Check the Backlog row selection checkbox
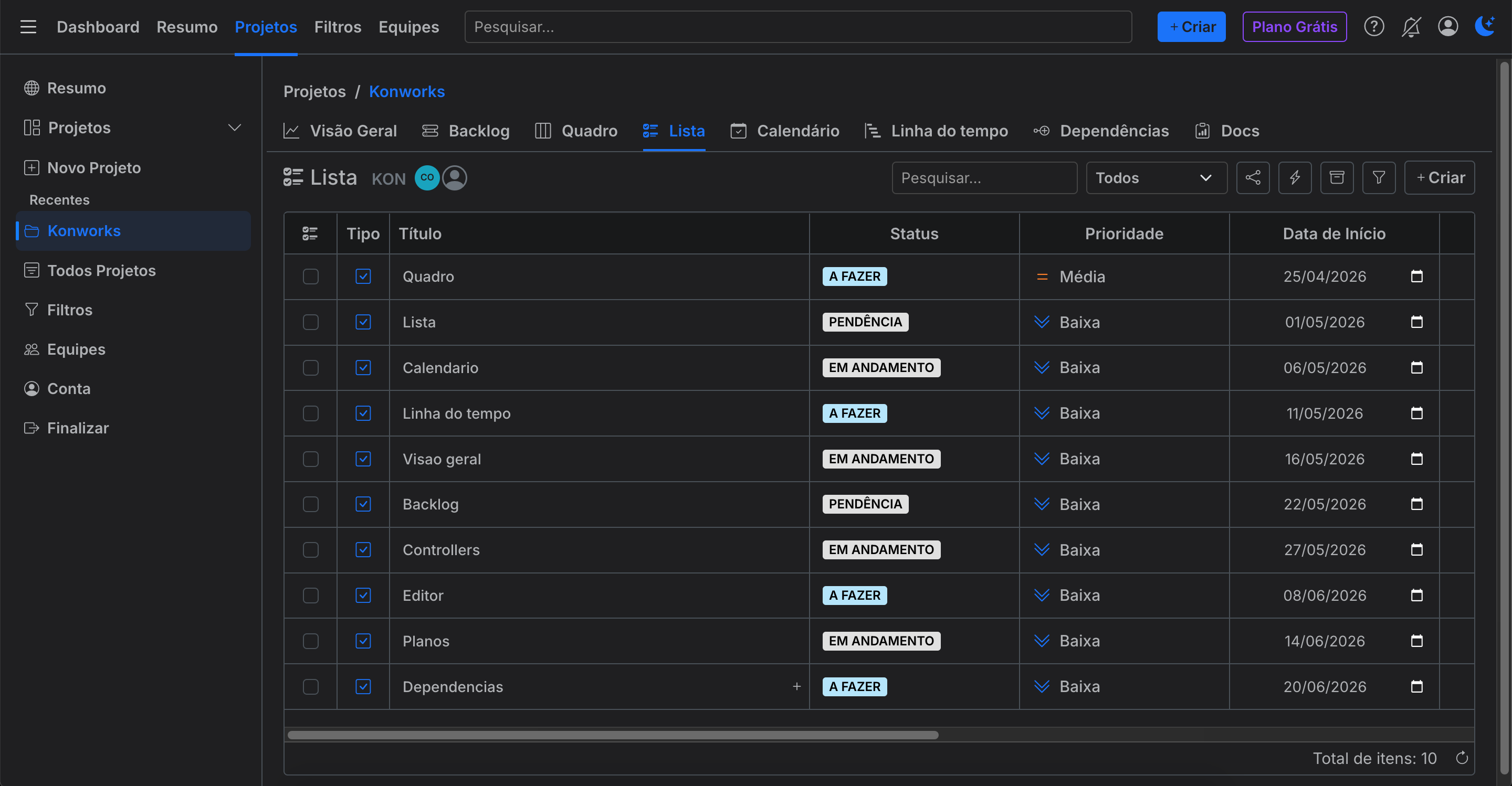 click(x=310, y=504)
